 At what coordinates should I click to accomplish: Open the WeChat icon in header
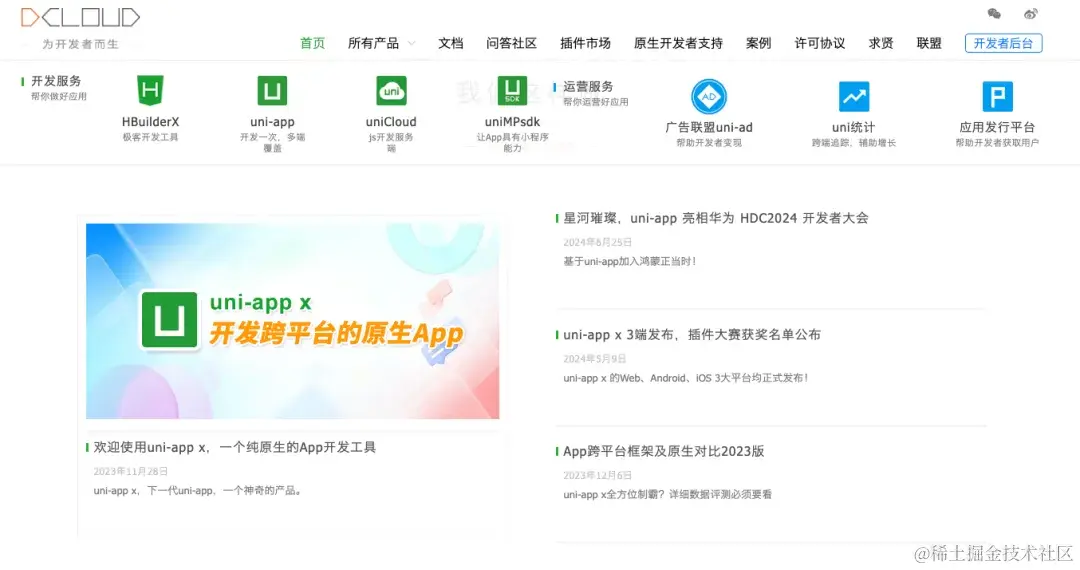(x=994, y=13)
